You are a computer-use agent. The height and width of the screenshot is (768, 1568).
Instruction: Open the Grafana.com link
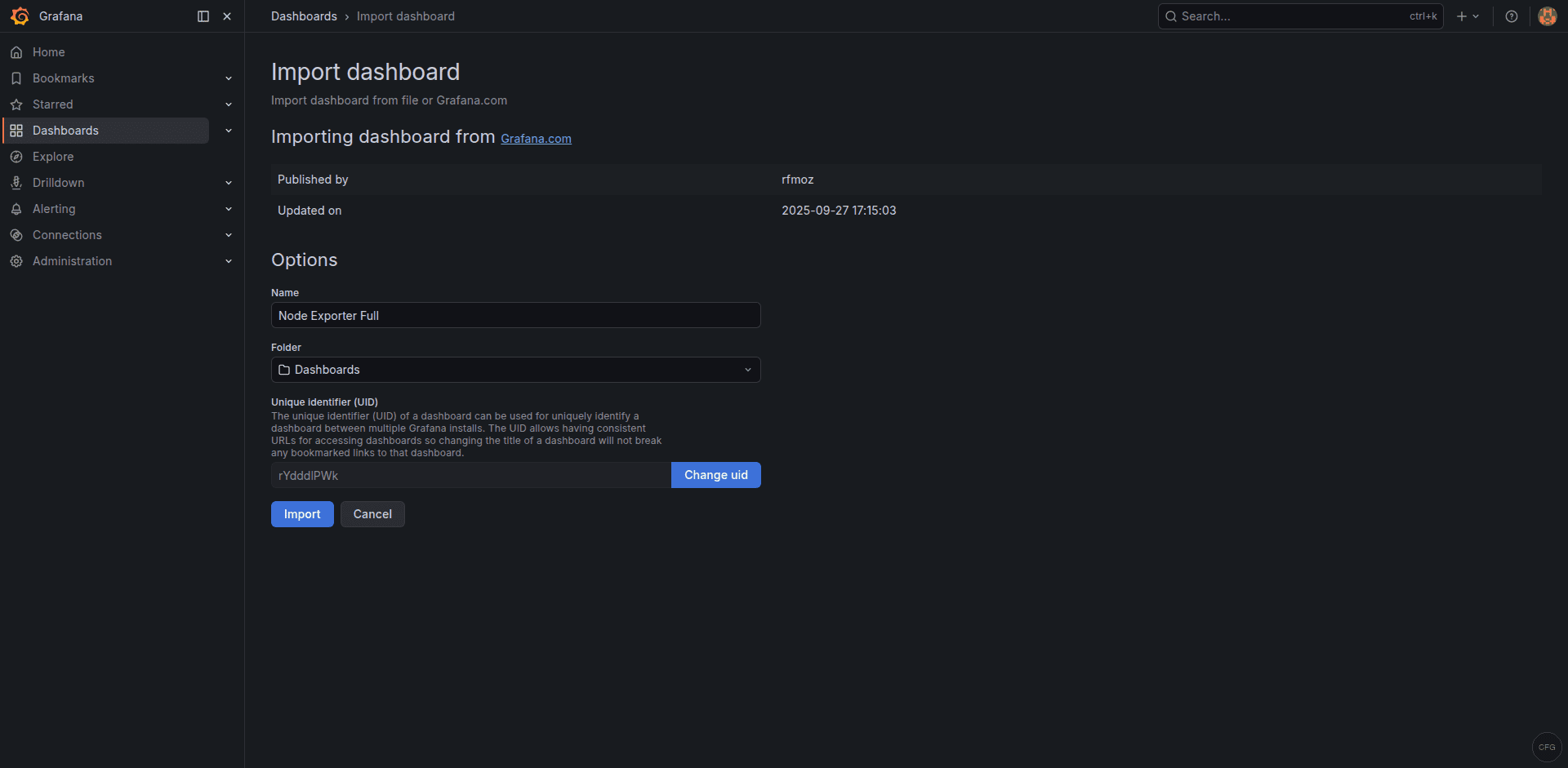(536, 138)
